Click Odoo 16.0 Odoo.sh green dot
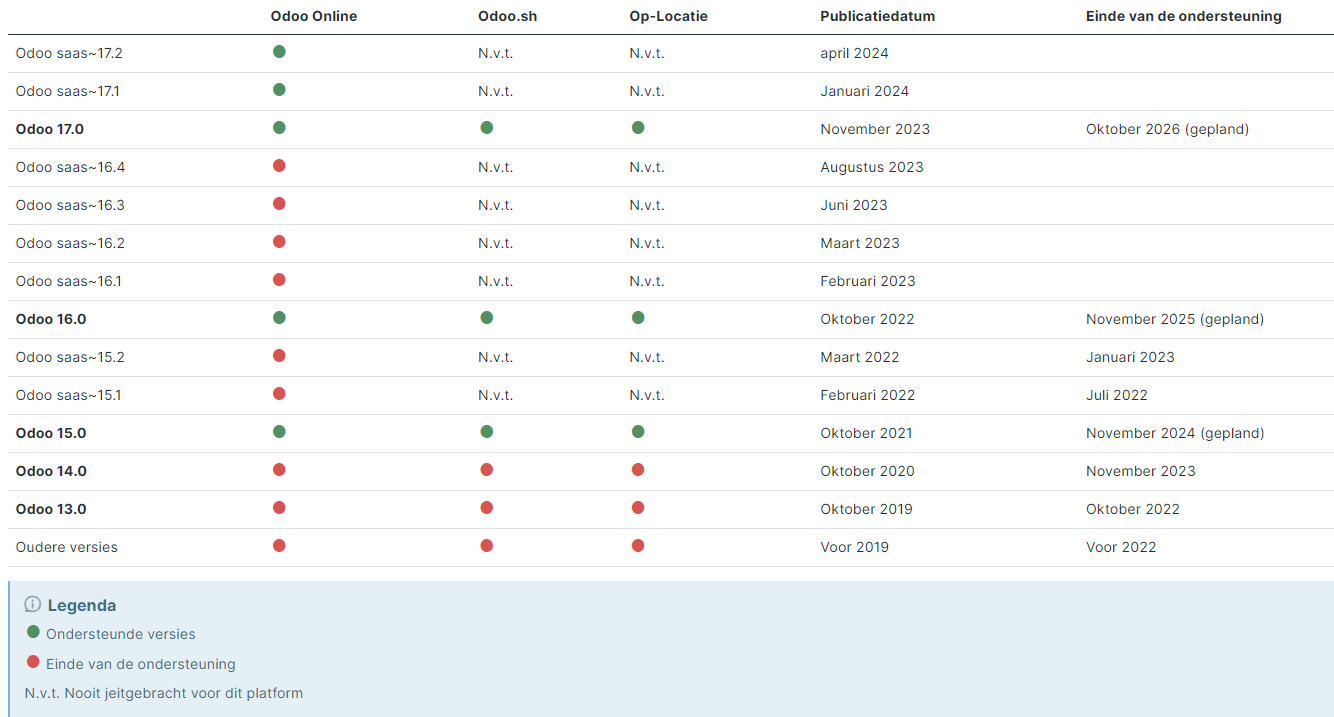The width and height of the screenshot is (1334, 717). click(486, 317)
